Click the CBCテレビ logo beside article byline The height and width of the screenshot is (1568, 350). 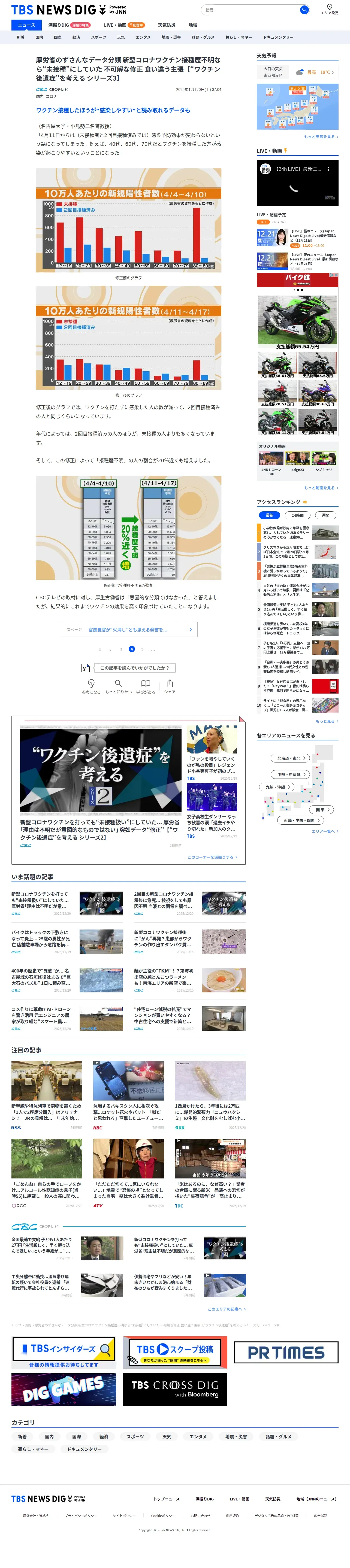pyautogui.click(x=41, y=89)
